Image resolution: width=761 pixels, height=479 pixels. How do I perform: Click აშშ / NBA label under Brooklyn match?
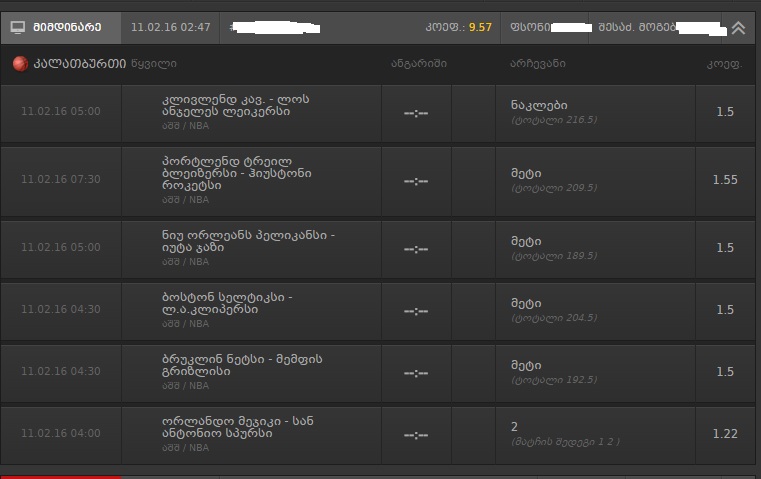tap(185, 386)
